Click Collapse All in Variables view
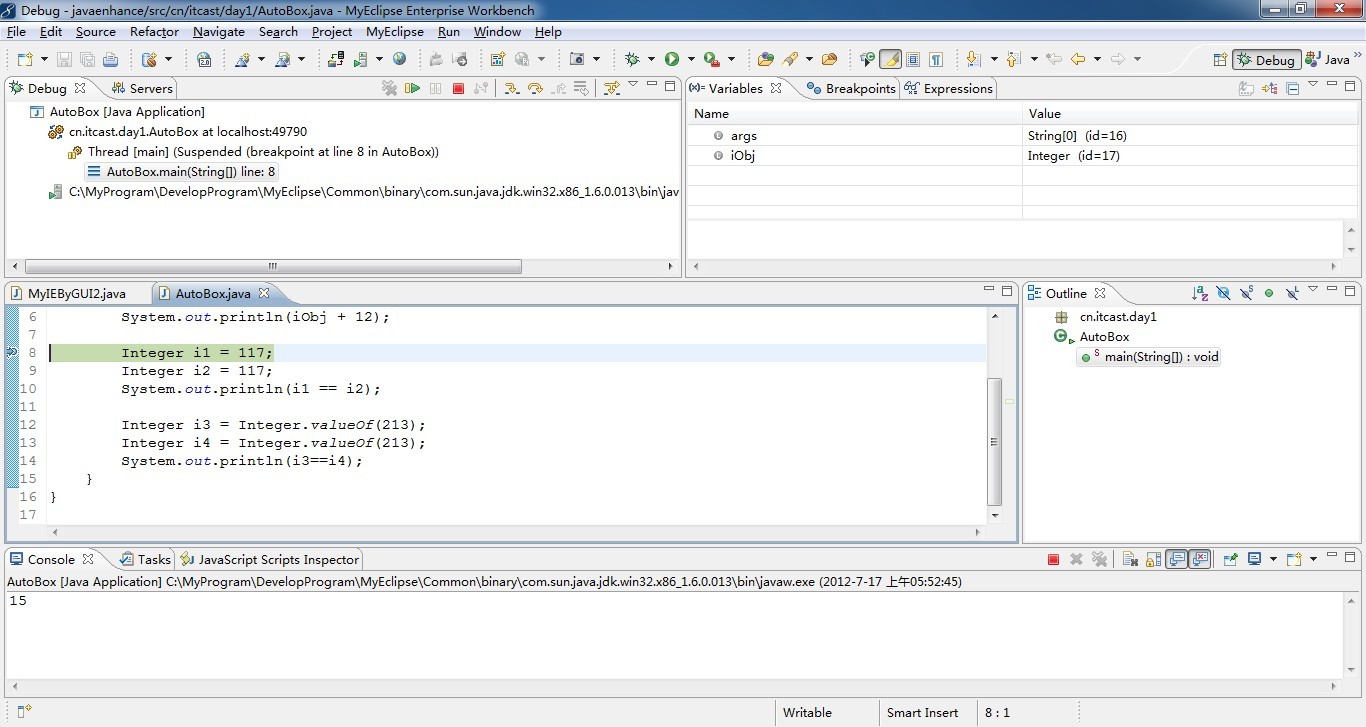1366x727 pixels. pyautogui.click(x=1292, y=88)
